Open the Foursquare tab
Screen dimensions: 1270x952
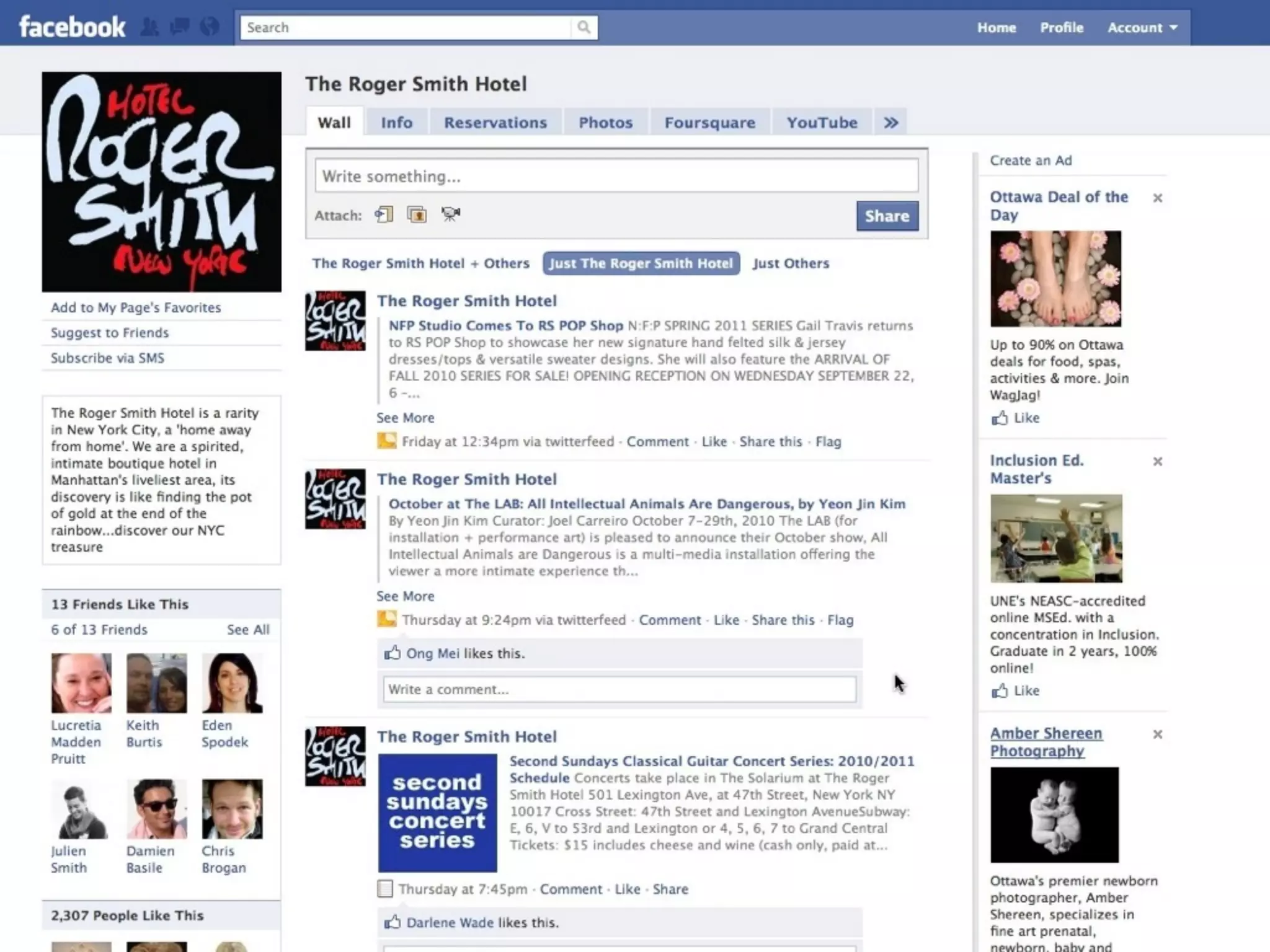(709, 123)
